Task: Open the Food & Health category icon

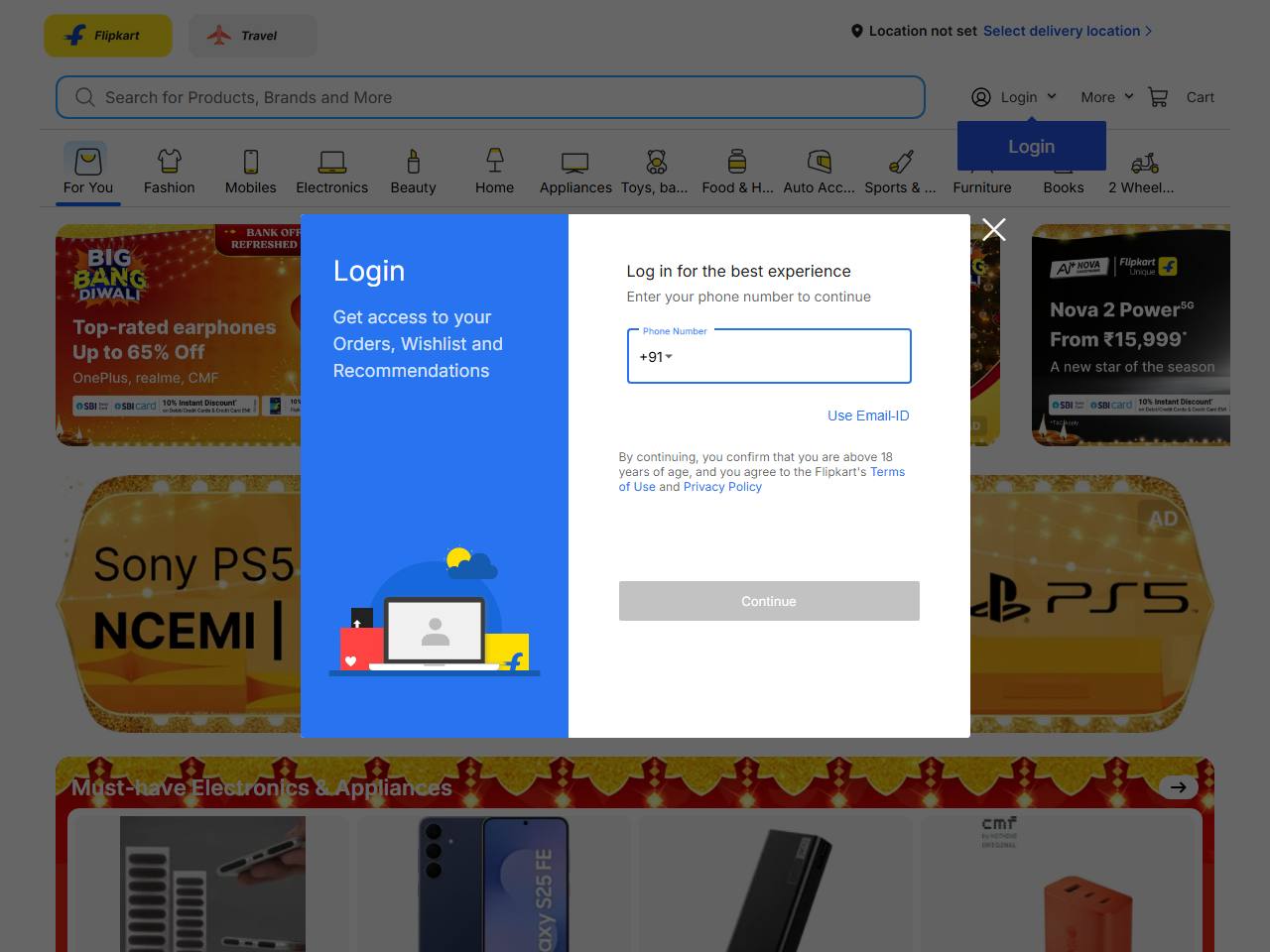Action: click(736, 161)
